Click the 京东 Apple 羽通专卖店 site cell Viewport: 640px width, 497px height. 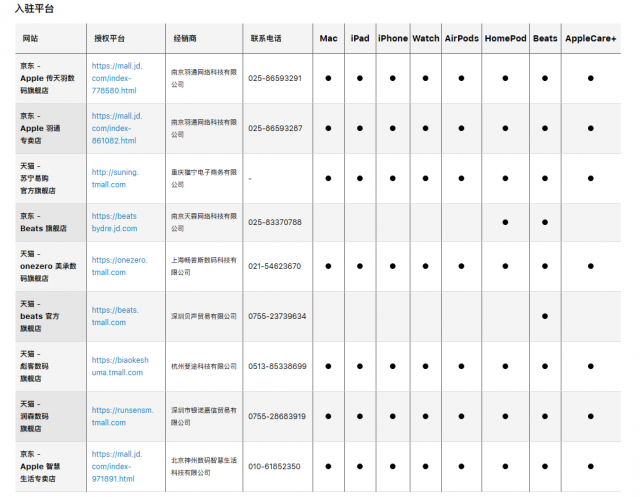(51, 128)
